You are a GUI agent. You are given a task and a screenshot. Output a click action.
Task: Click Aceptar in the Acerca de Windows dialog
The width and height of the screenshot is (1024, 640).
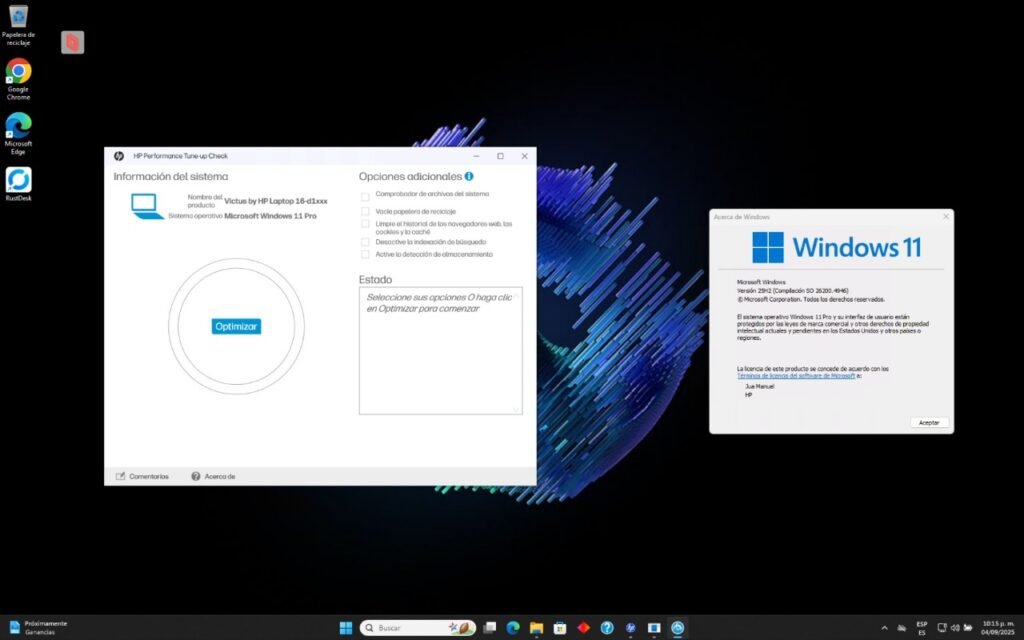point(929,422)
